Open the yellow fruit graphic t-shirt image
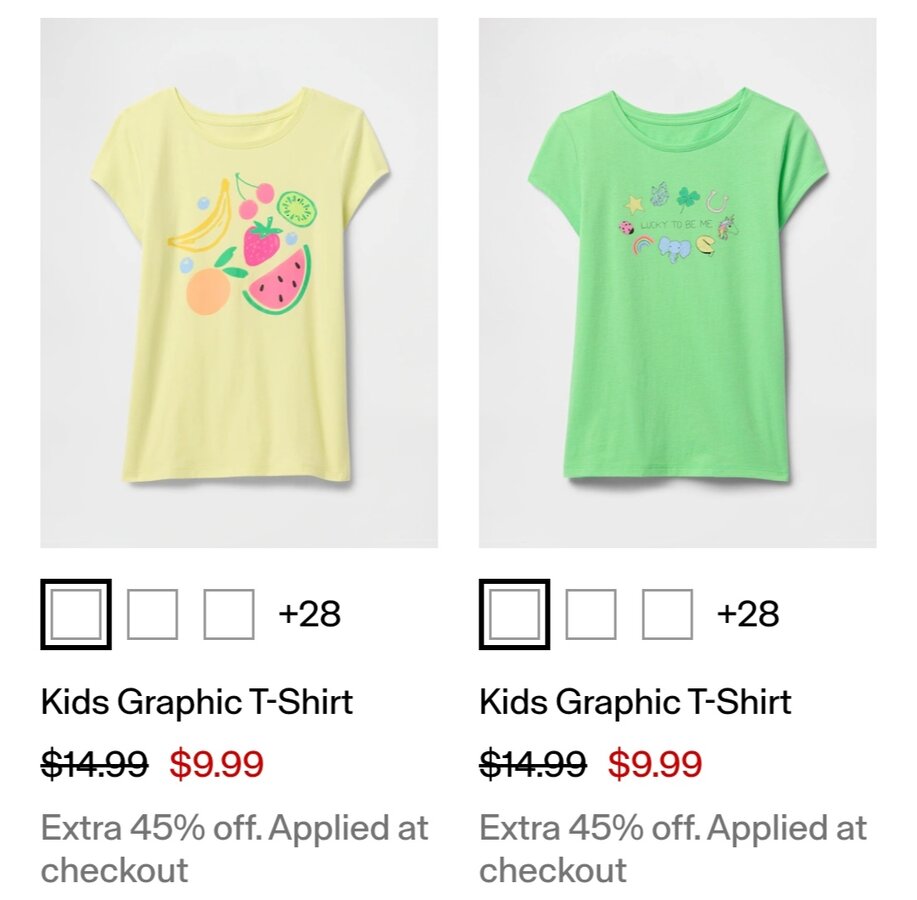917x900 pixels. point(238,282)
